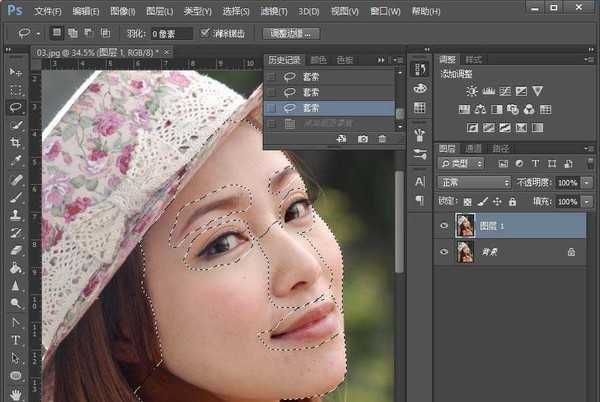Click the feather (羽化) input field

(172, 33)
